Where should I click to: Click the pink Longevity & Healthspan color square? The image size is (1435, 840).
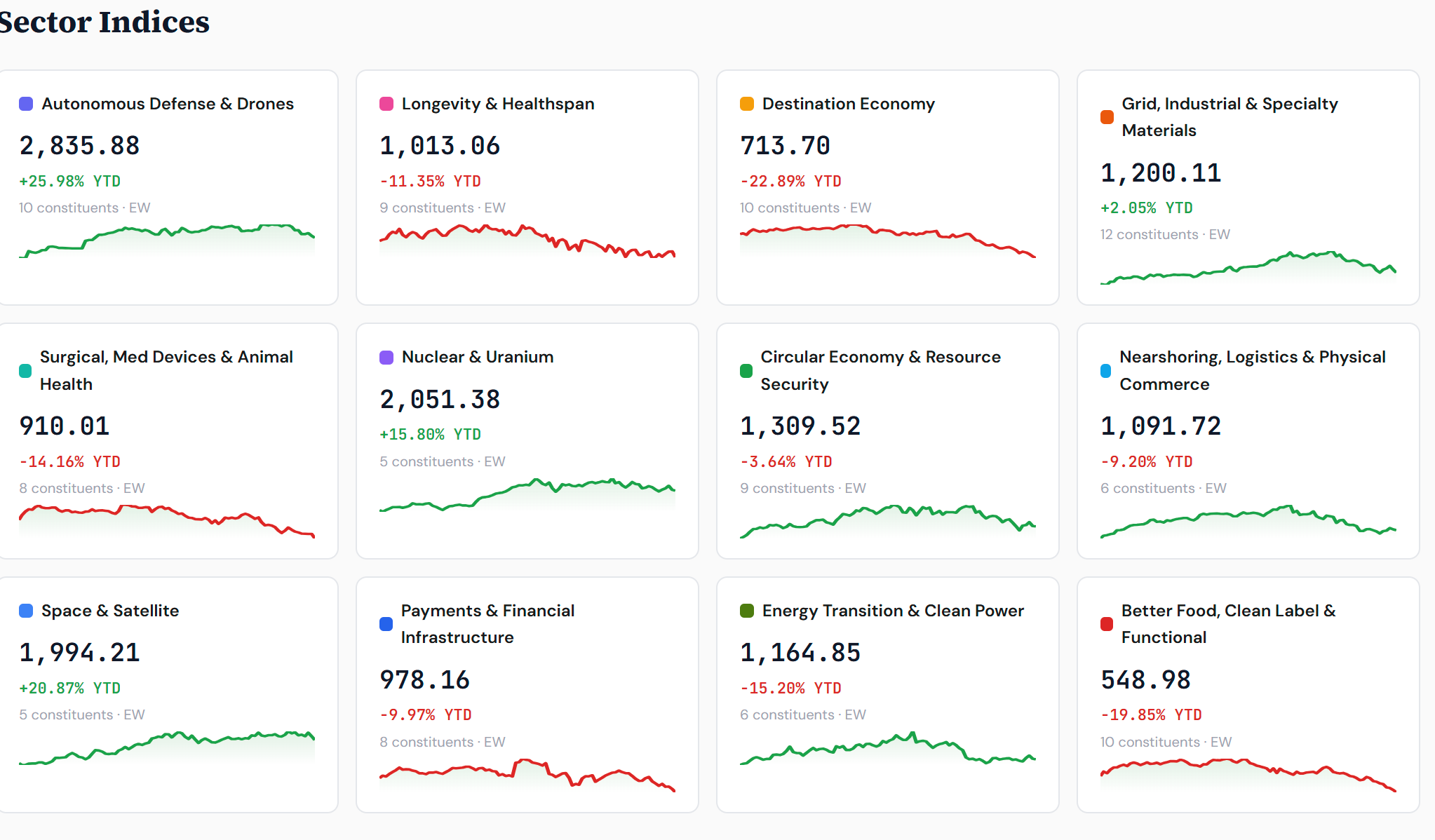click(386, 104)
